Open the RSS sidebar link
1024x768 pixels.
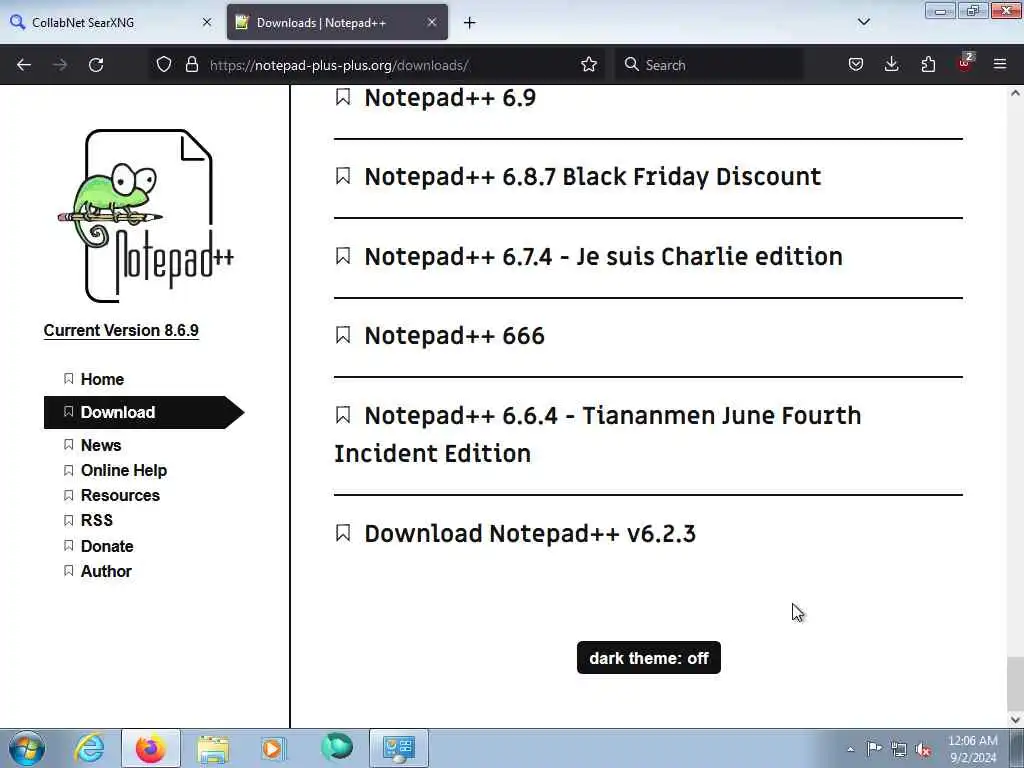tap(96, 520)
